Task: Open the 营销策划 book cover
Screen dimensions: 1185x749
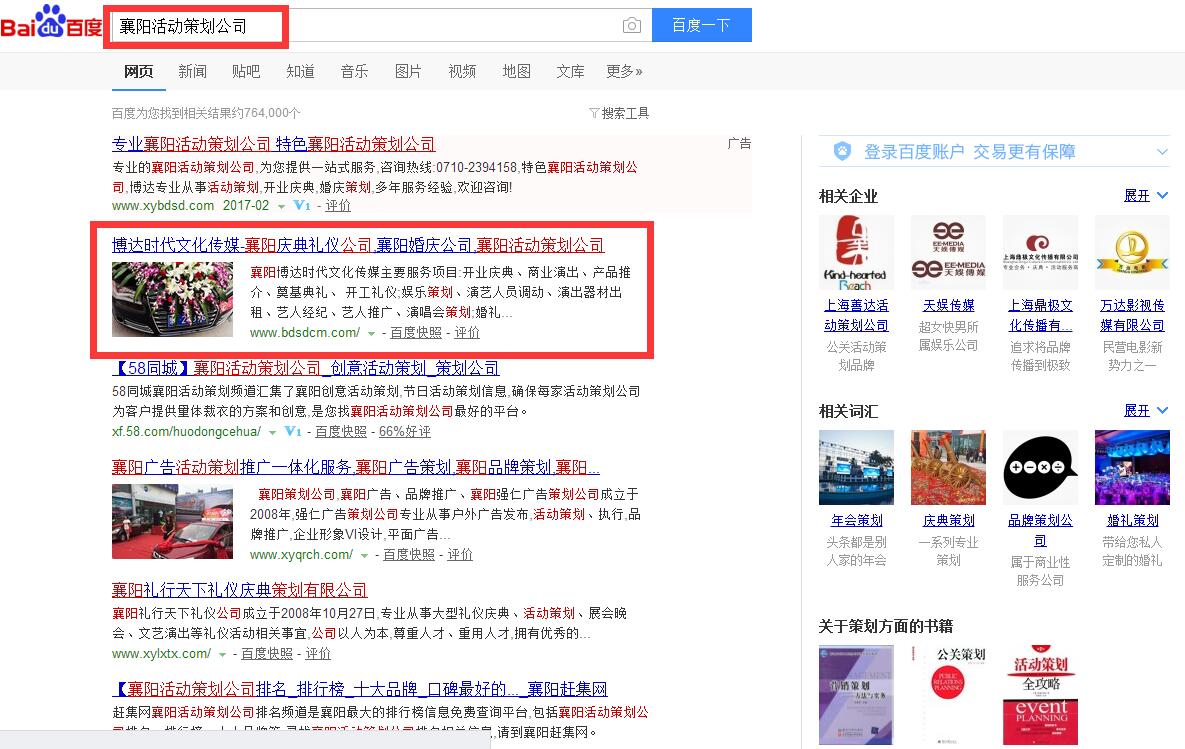Action: [856, 695]
